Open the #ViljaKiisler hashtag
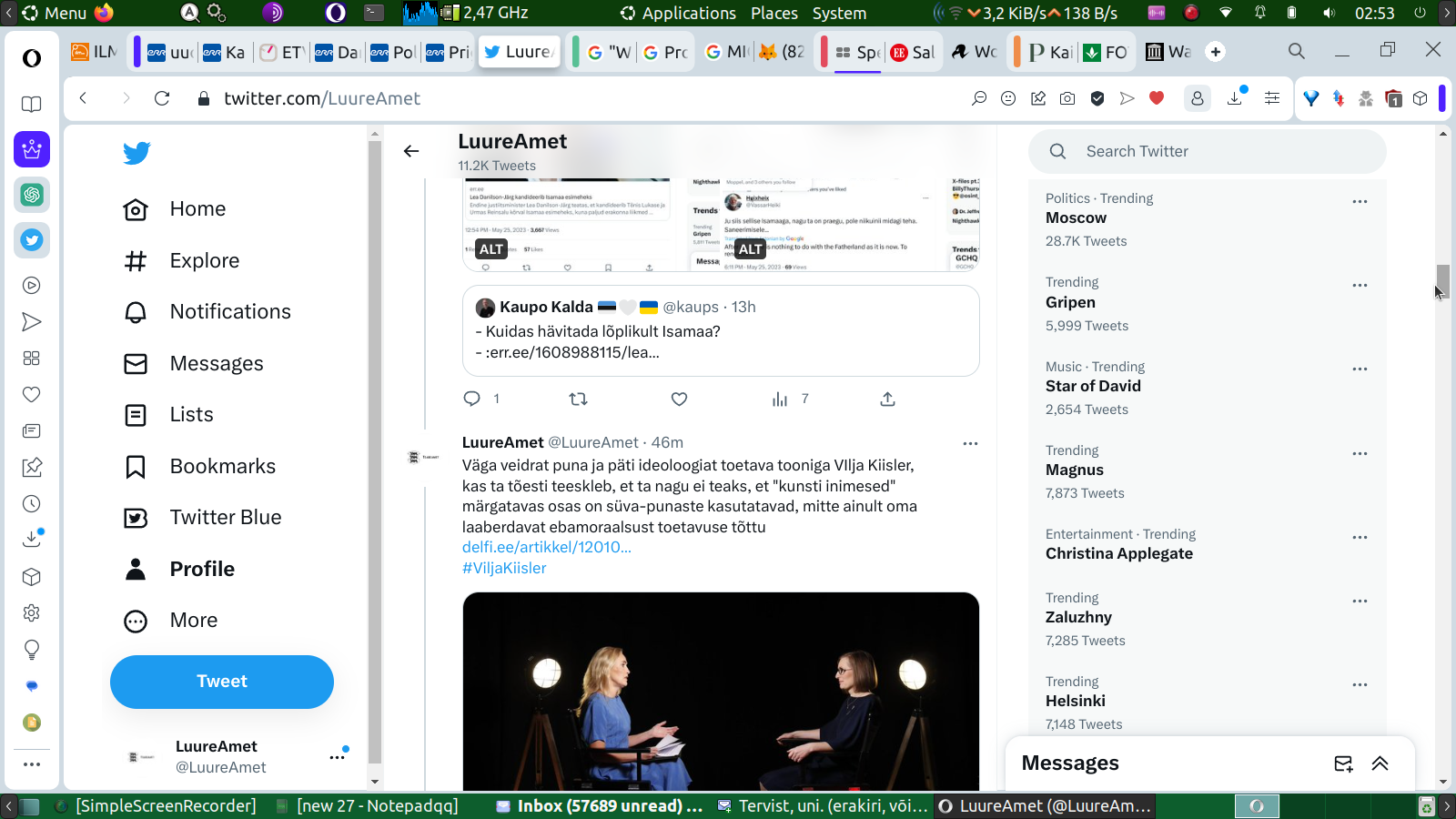Screen dimensions: 1456x819 click(504, 568)
